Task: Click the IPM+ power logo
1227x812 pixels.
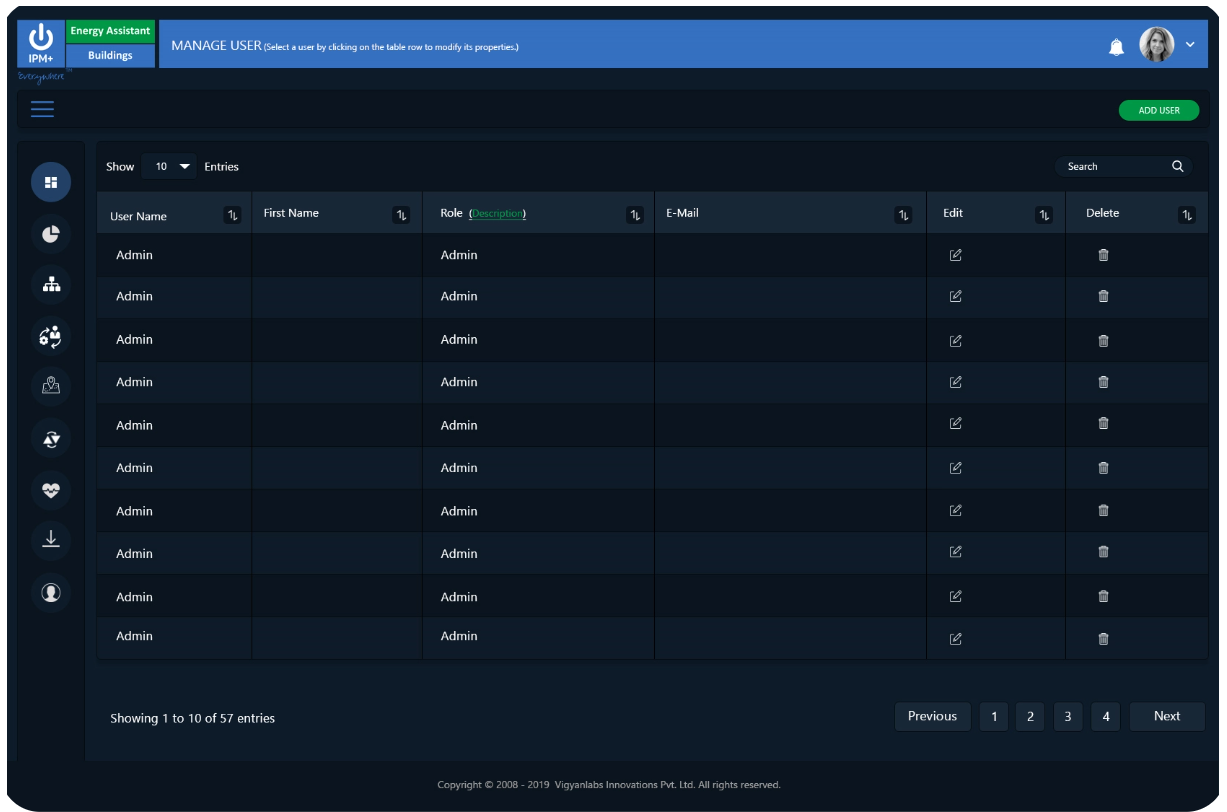Action: click(x=41, y=44)
